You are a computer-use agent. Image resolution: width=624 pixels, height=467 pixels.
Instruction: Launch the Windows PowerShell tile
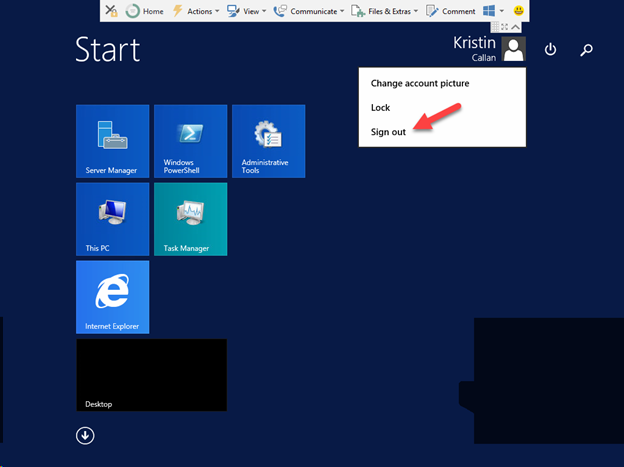191,141
